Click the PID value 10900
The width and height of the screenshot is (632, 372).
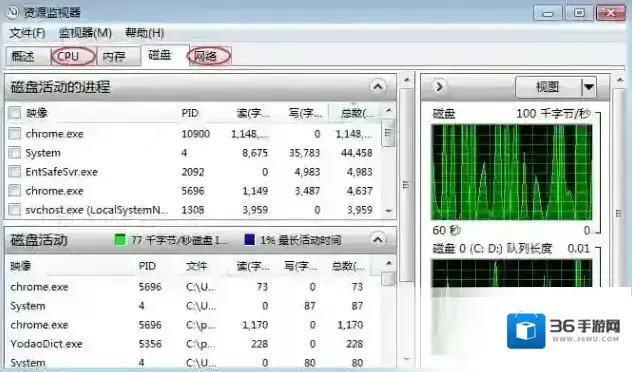point(195,134)
